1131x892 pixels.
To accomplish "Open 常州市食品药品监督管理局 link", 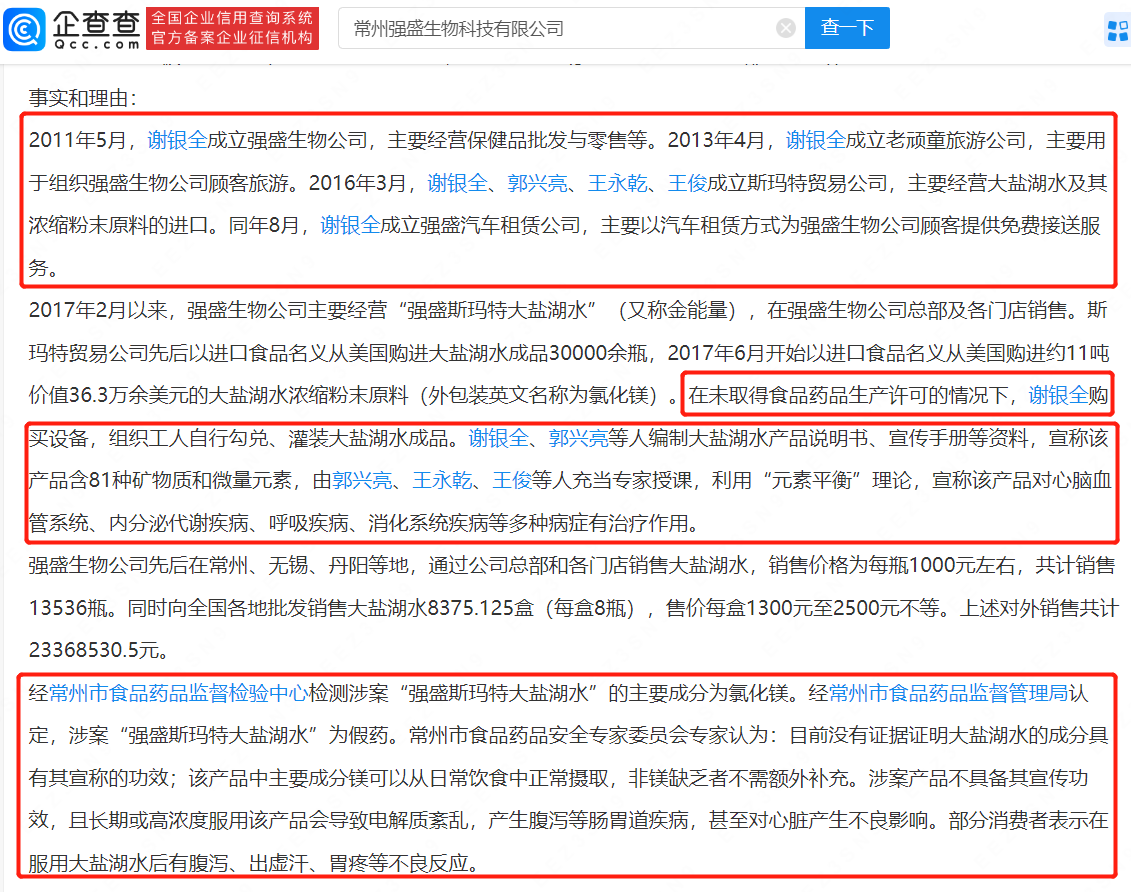I will tap(949, 693).
